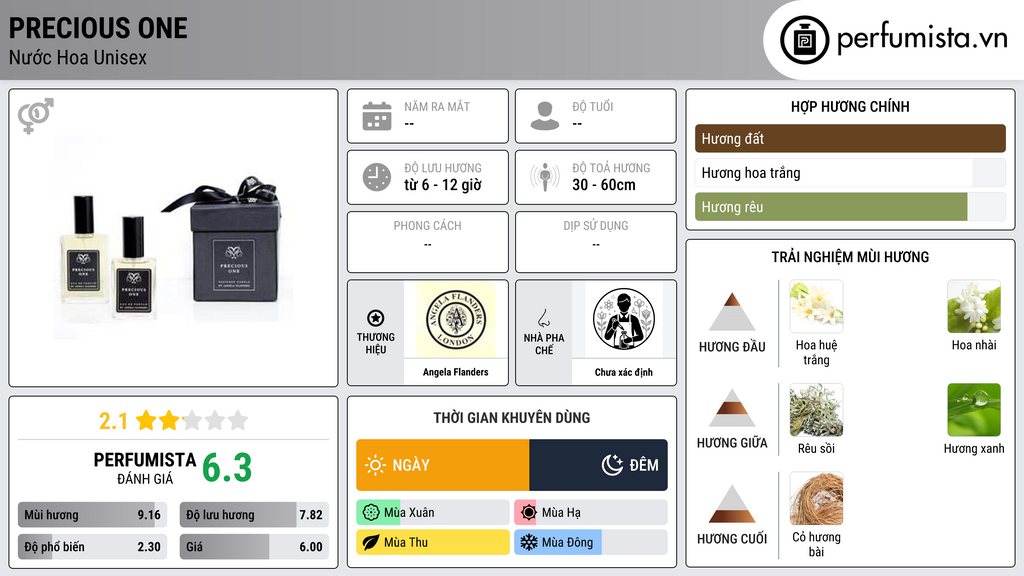Image resolution: width=1024 pixels, height=576 pixels.
Task: Click the sun icon for Mùa Hạ
Action: (x=529, y=513)
